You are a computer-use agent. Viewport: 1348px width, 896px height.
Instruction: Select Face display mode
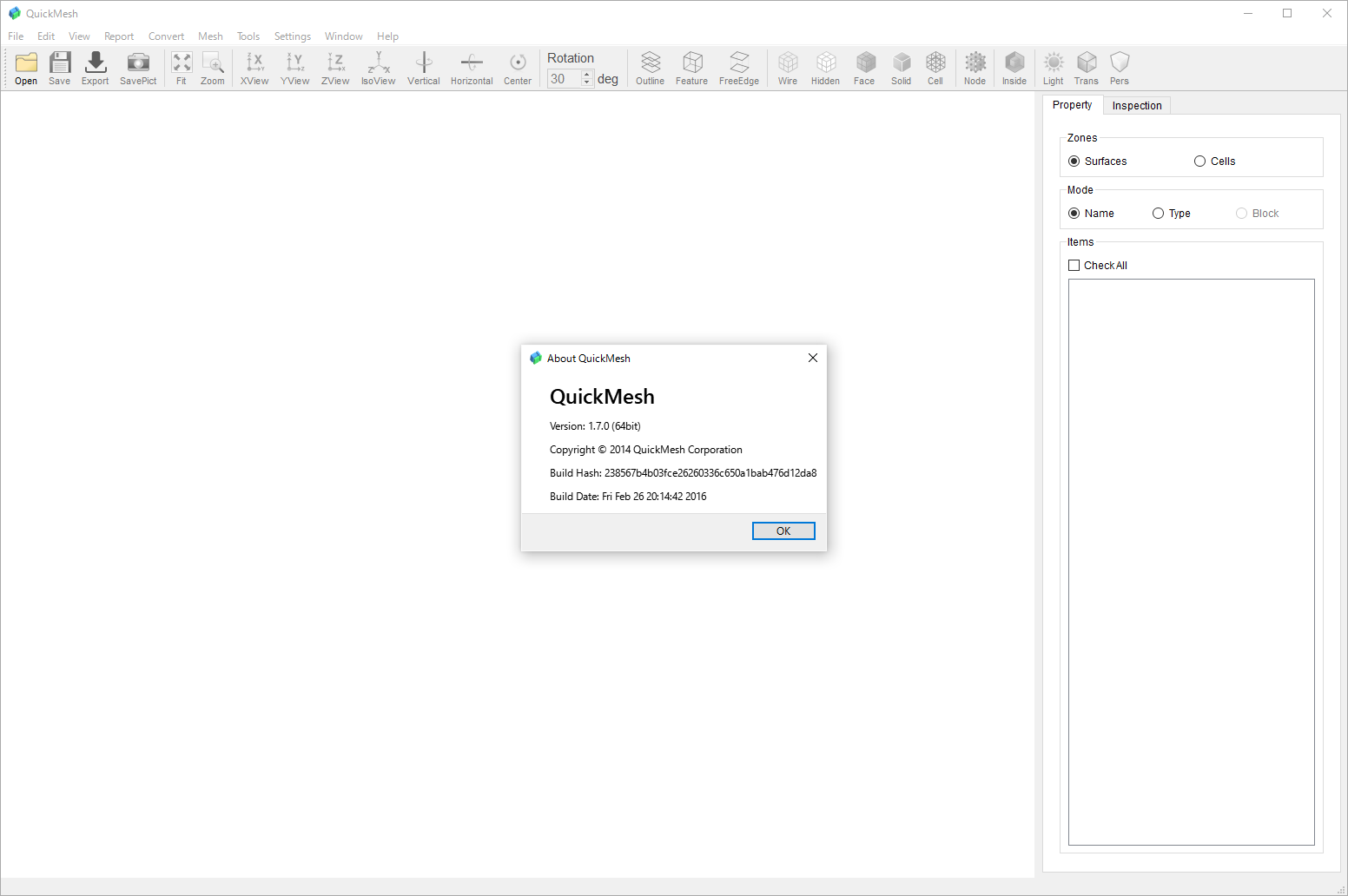click(864, 69)
